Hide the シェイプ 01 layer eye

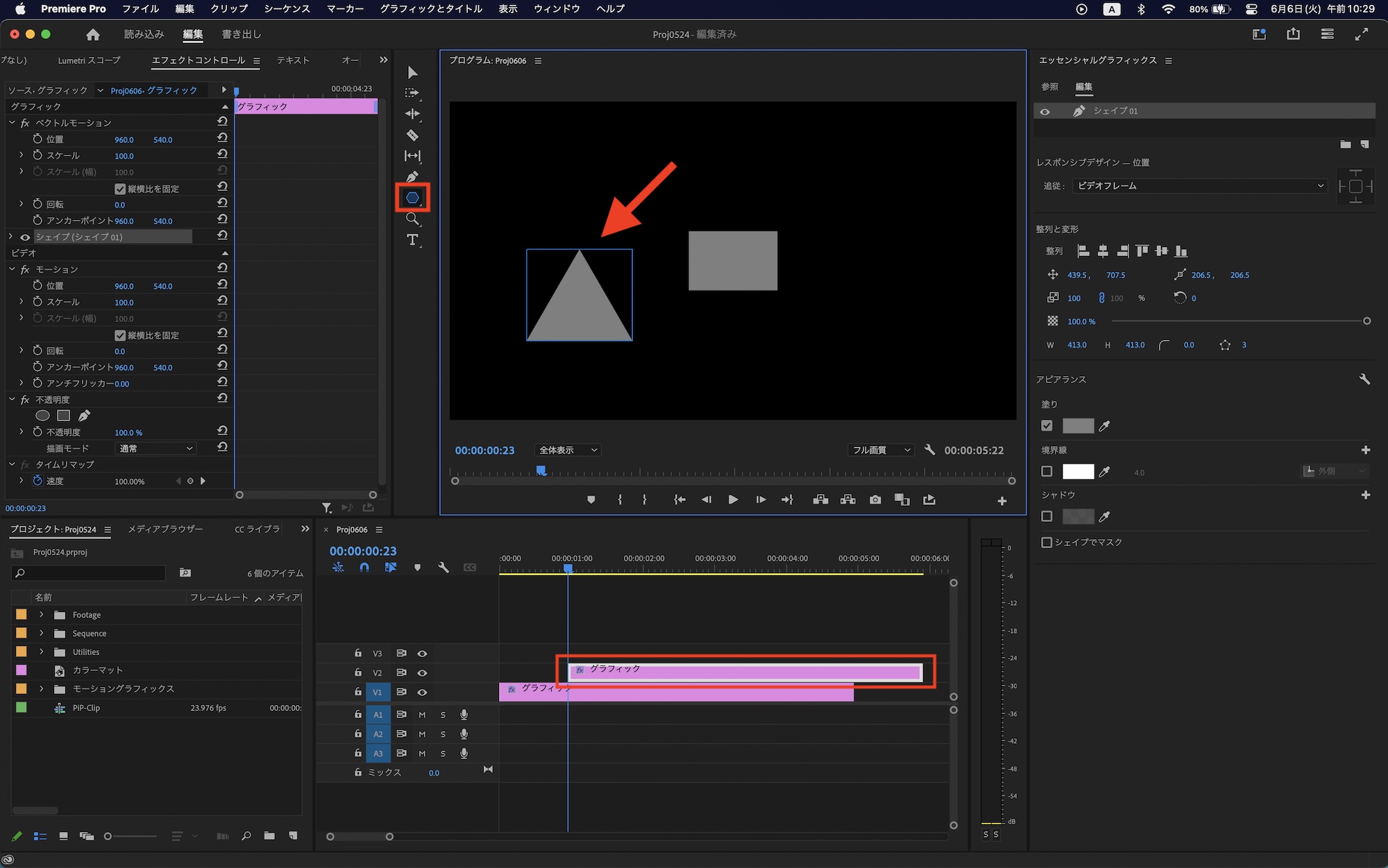[1044, 111]
